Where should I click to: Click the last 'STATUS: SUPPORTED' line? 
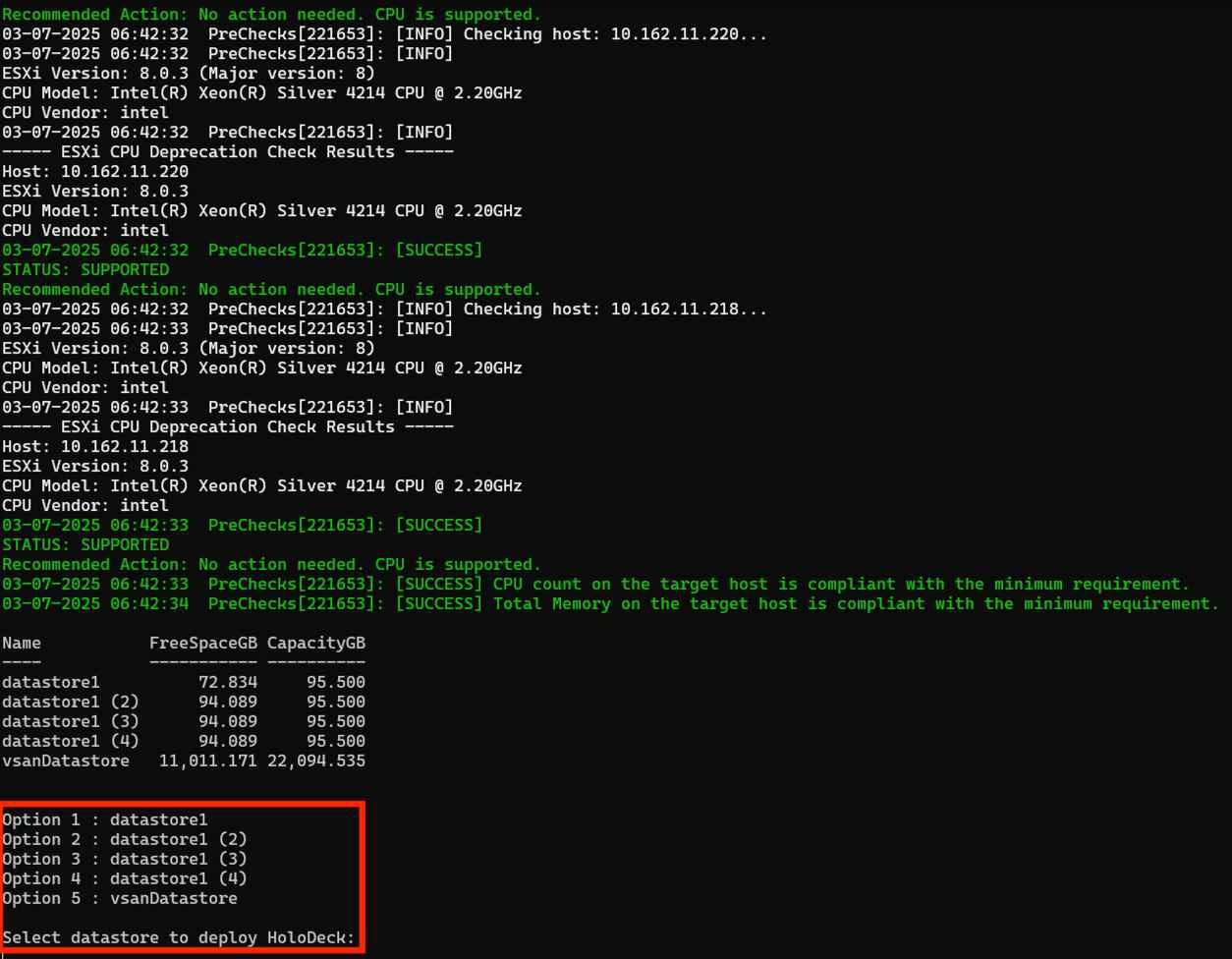85,545
